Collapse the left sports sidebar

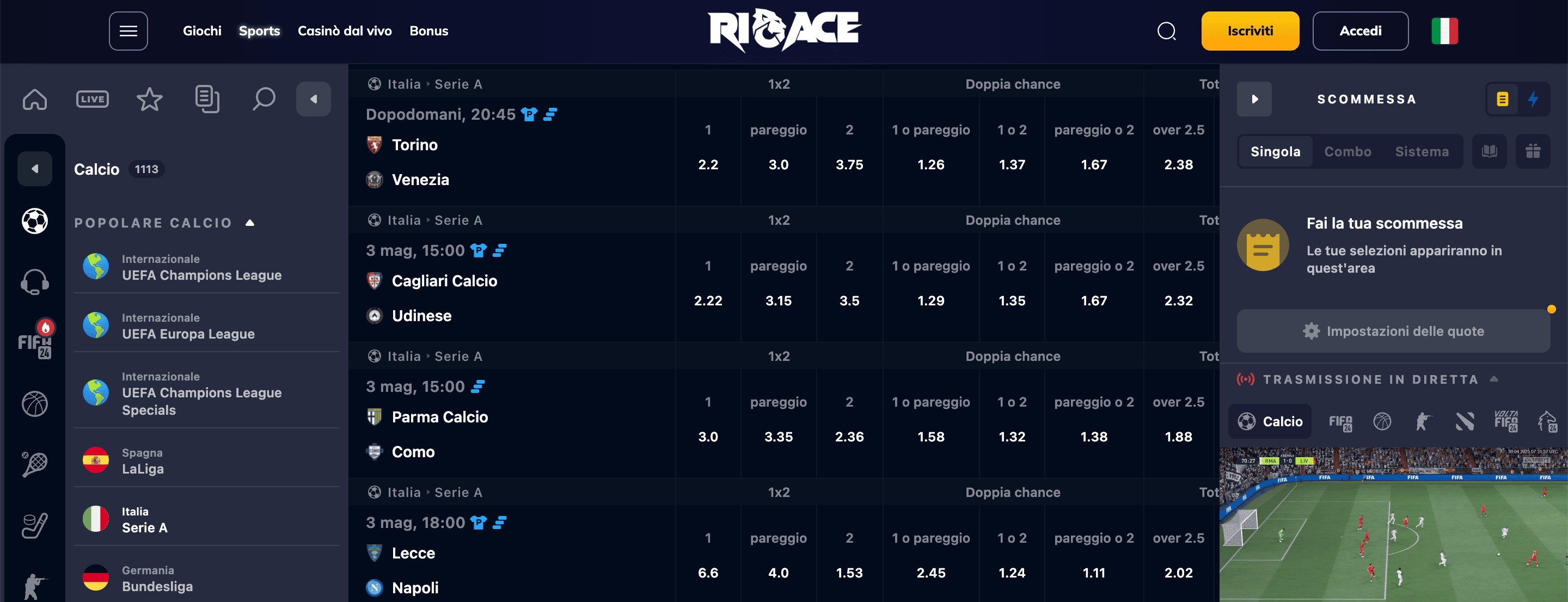[314, 99]
